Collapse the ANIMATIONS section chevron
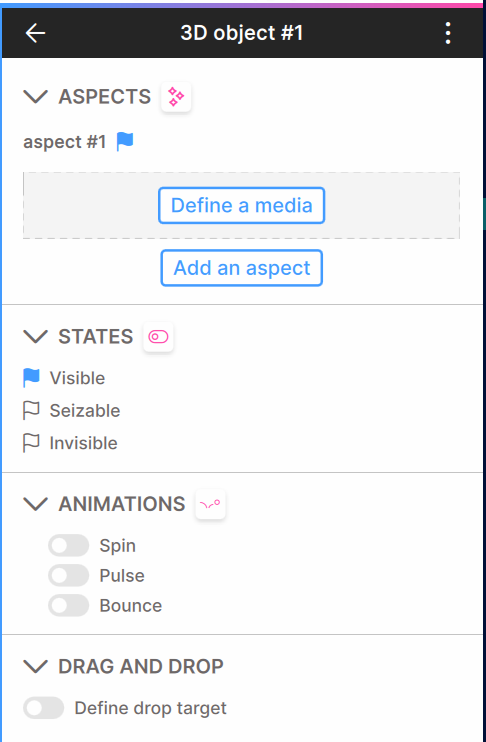Image resolution: width=486 pixels, height=742 pixels. tap(35, 504)
